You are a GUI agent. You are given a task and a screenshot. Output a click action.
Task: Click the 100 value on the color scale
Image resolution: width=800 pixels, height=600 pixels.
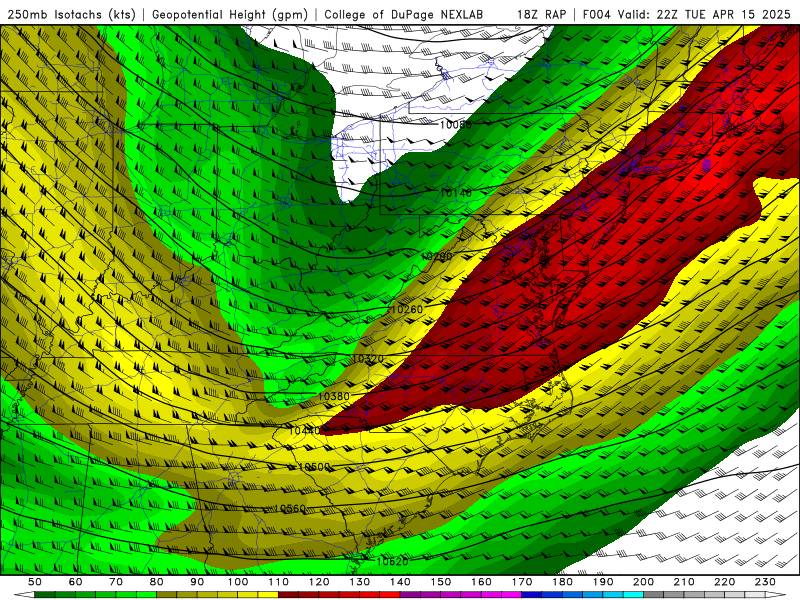point(238,582)
